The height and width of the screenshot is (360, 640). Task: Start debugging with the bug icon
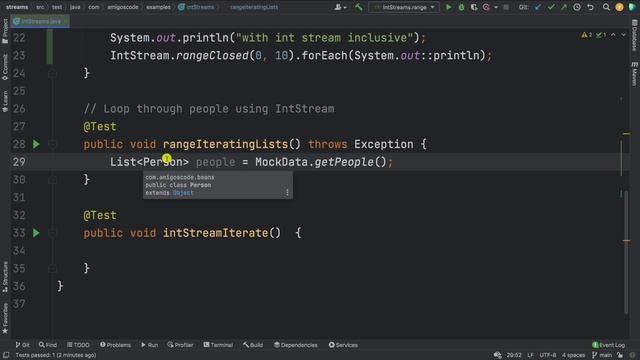click(461, 7)
